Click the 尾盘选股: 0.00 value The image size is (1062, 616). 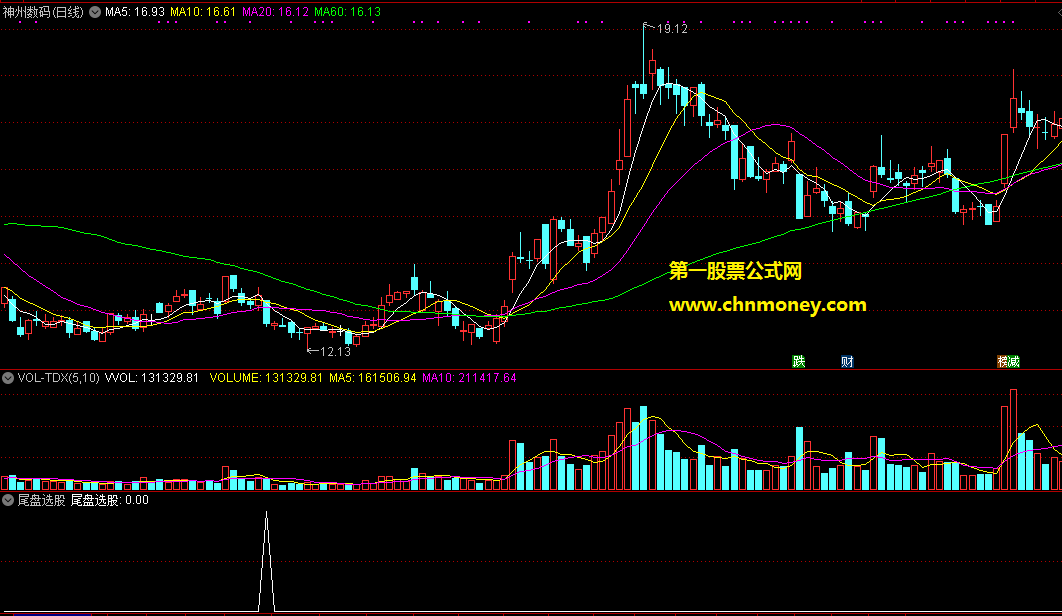click(110, 500)
